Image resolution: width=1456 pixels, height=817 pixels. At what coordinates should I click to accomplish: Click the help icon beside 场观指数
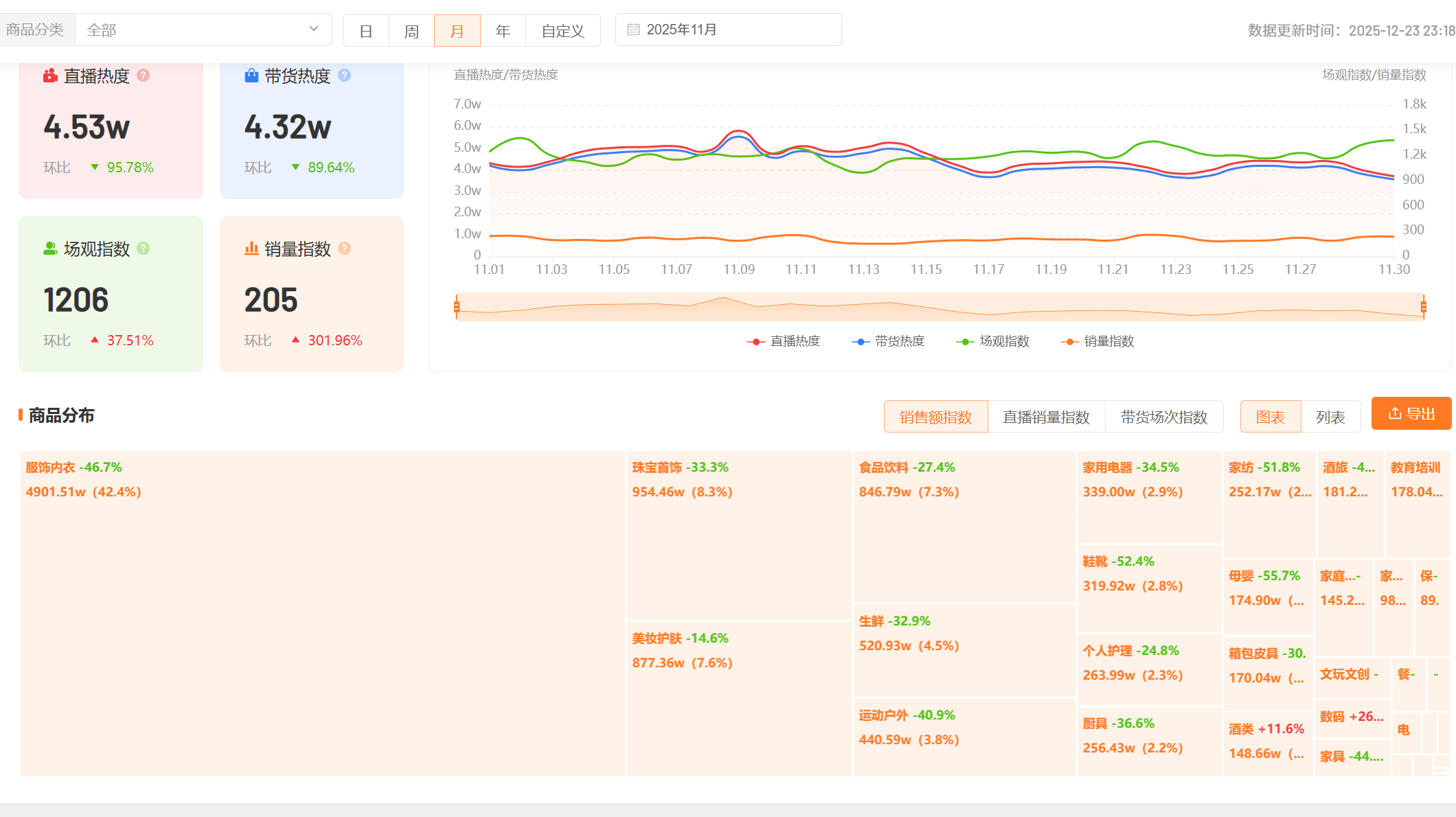143,249
